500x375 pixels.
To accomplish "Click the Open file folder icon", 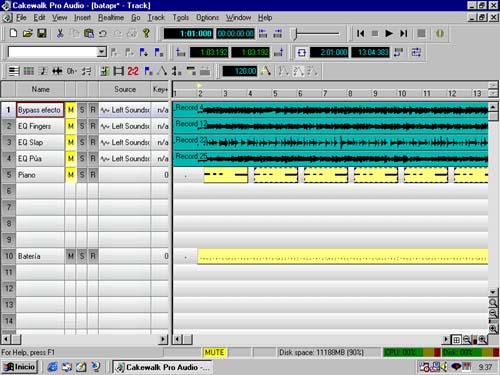I will coord(28,33).
